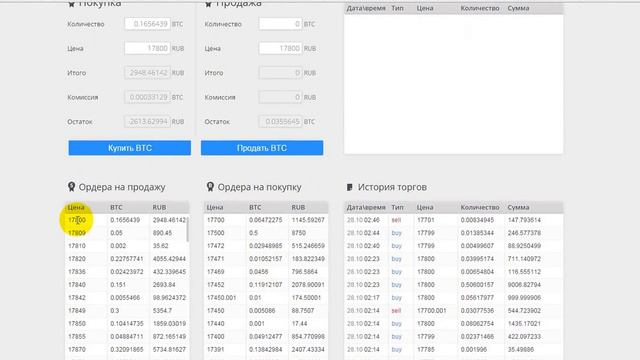This screenshot has width=640, height=360.
Task: Click trade history row with sum 711.140972
Action: (453, 259)
